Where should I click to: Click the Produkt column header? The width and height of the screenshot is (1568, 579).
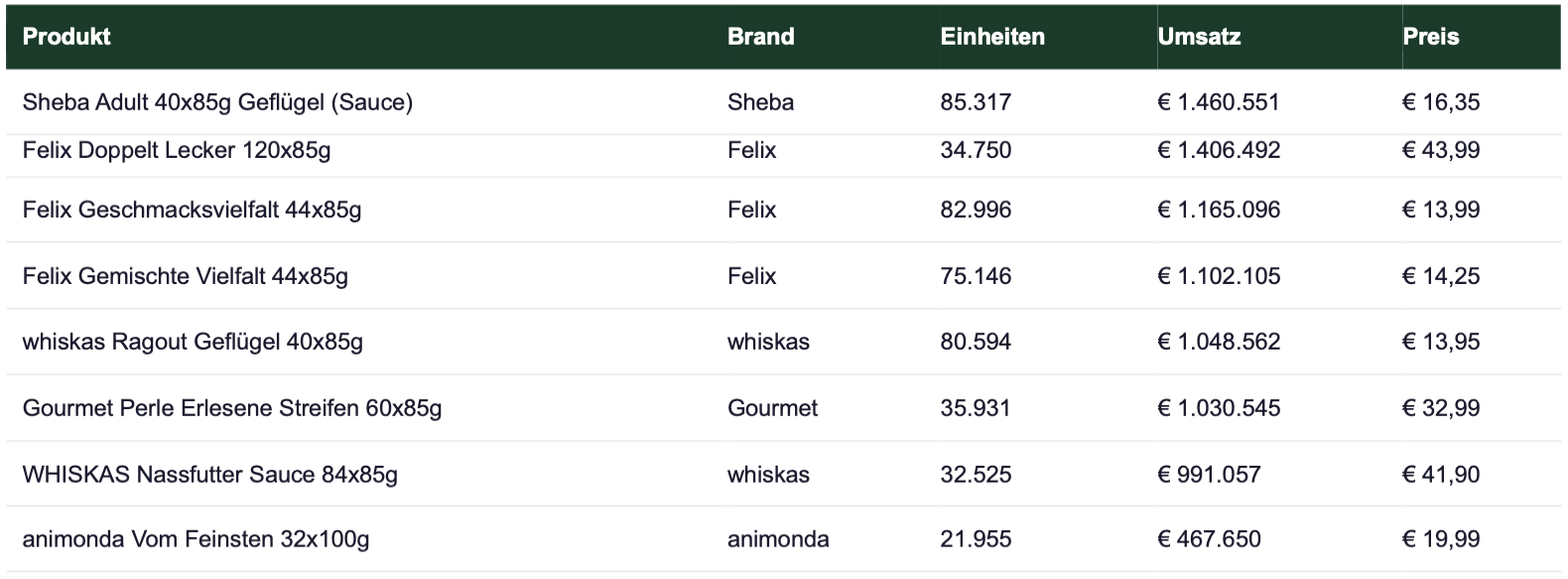point(66,37)
